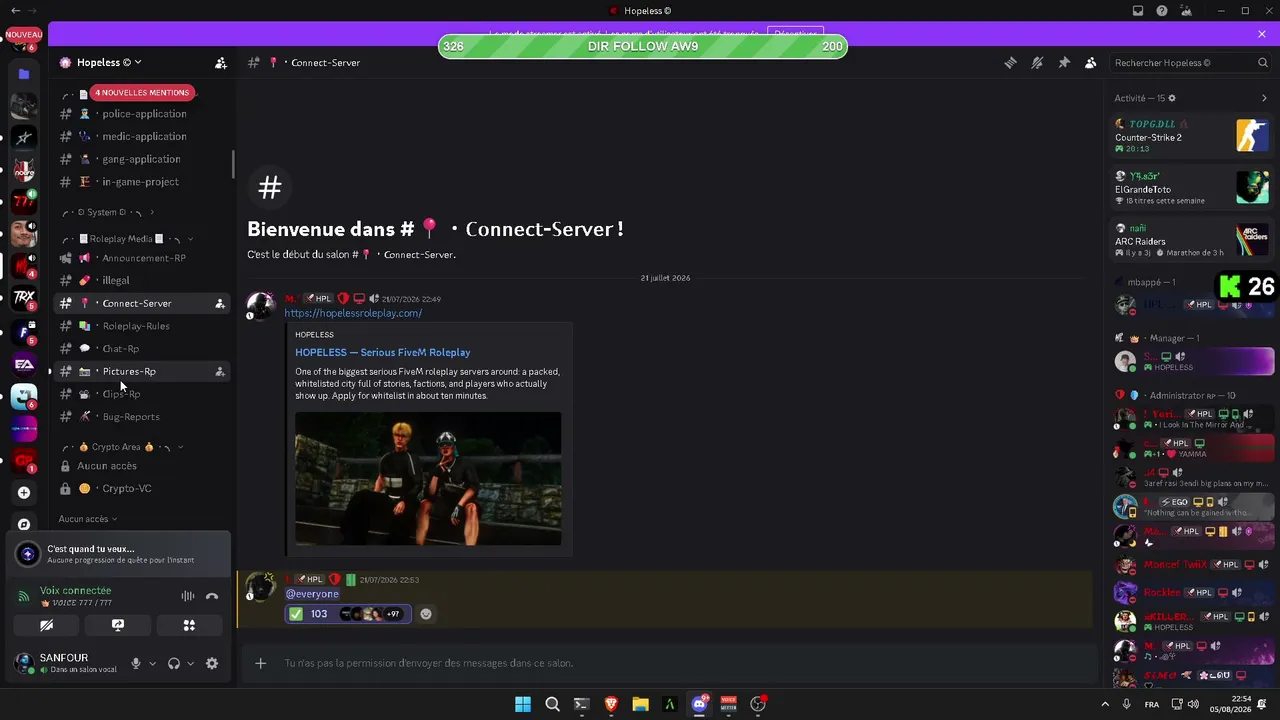The height and width of the screenshot is (720, 1280).
Task: Open SANFOUR user profile panel
Action: 66,663
